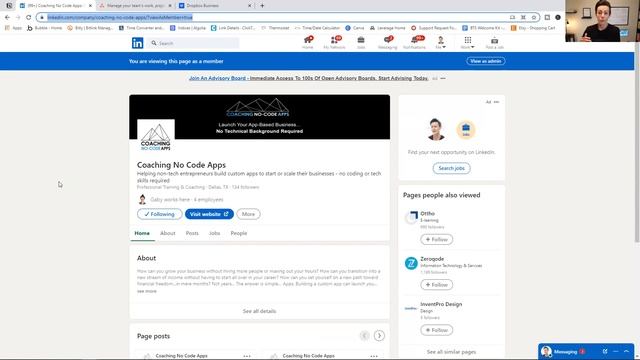Switch to the About tab
This screenshot has width=640, height=360.
point(167,233)
